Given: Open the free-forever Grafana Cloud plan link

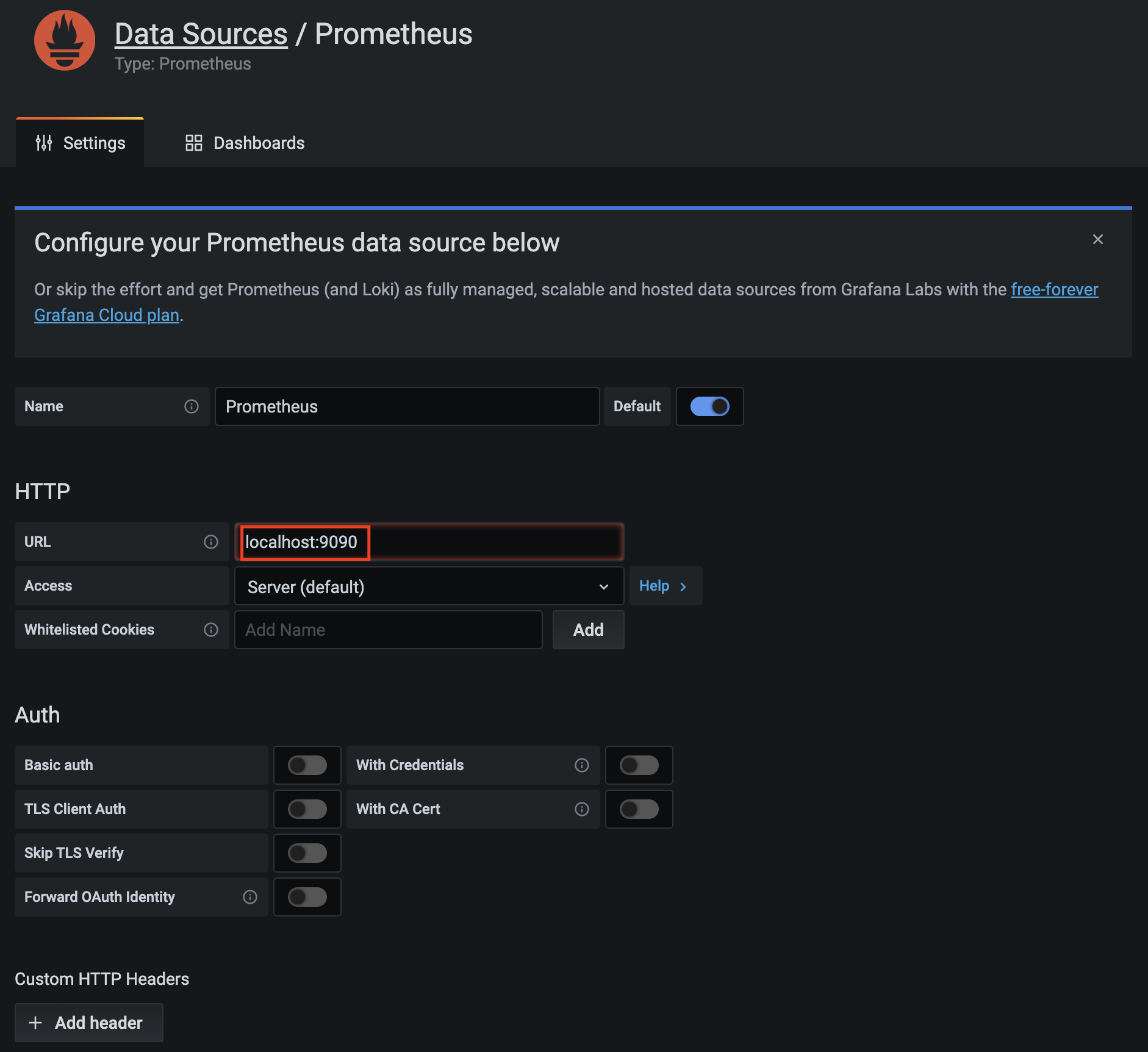Looking at the screenshot, I should click(1055, 289).
